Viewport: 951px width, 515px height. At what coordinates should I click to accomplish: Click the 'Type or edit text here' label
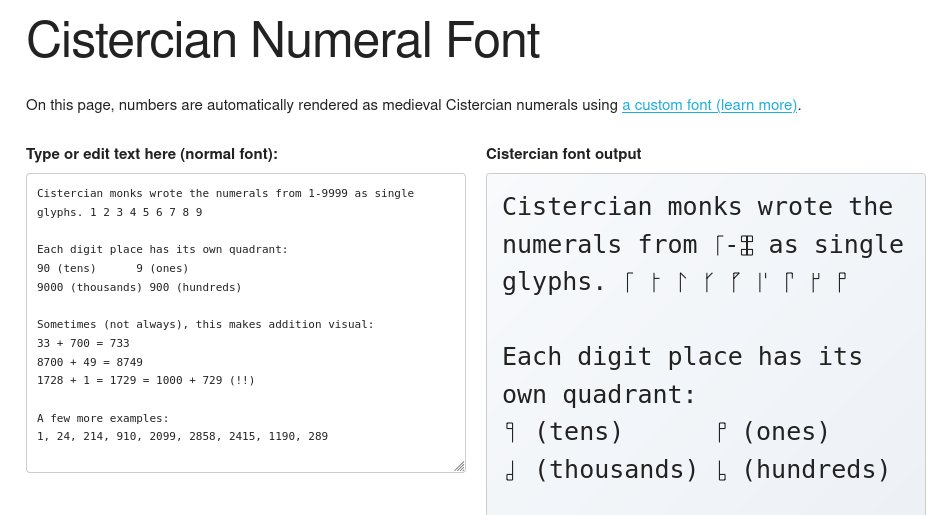coord(152,154)
